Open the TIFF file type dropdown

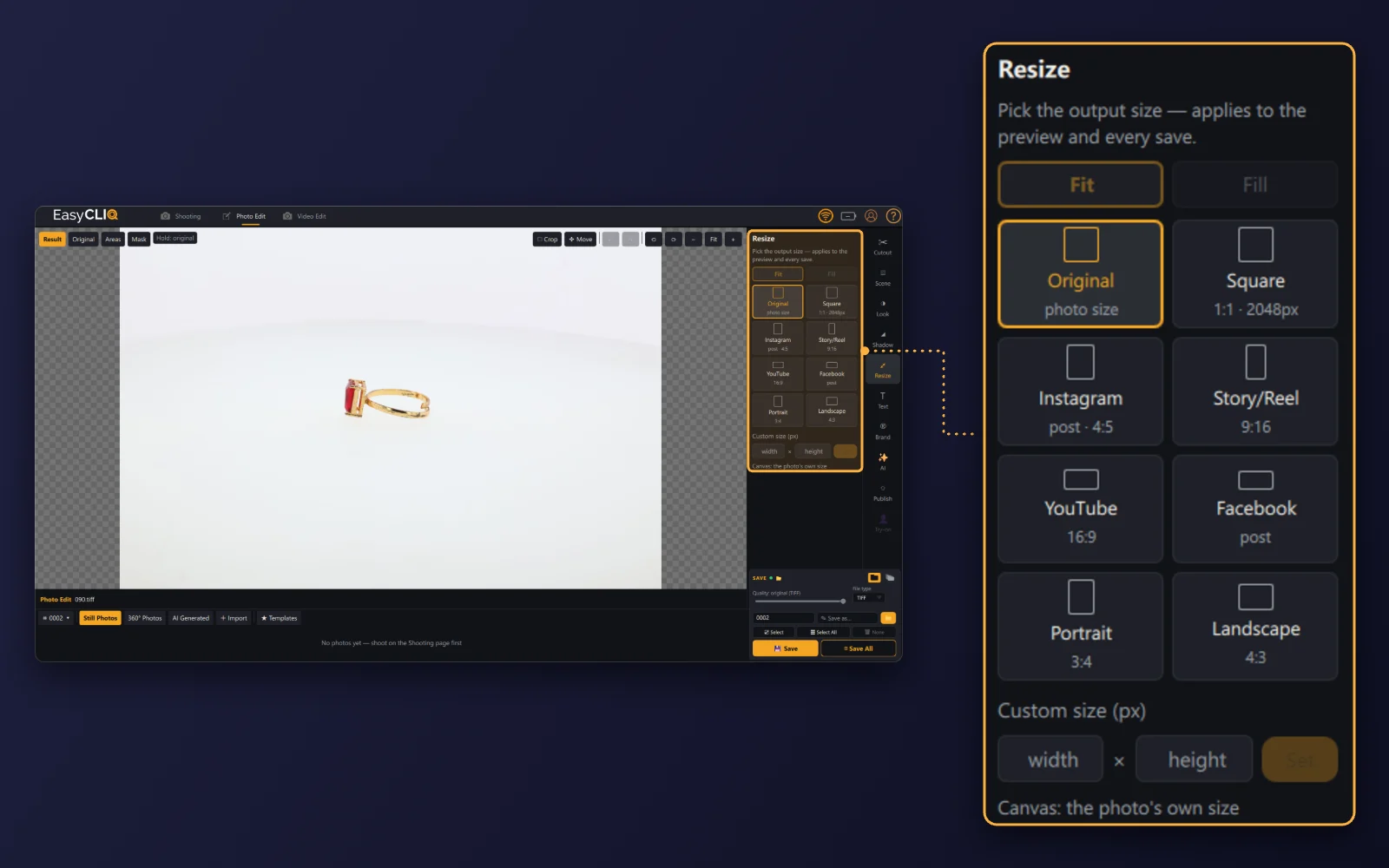click(869, 598)
